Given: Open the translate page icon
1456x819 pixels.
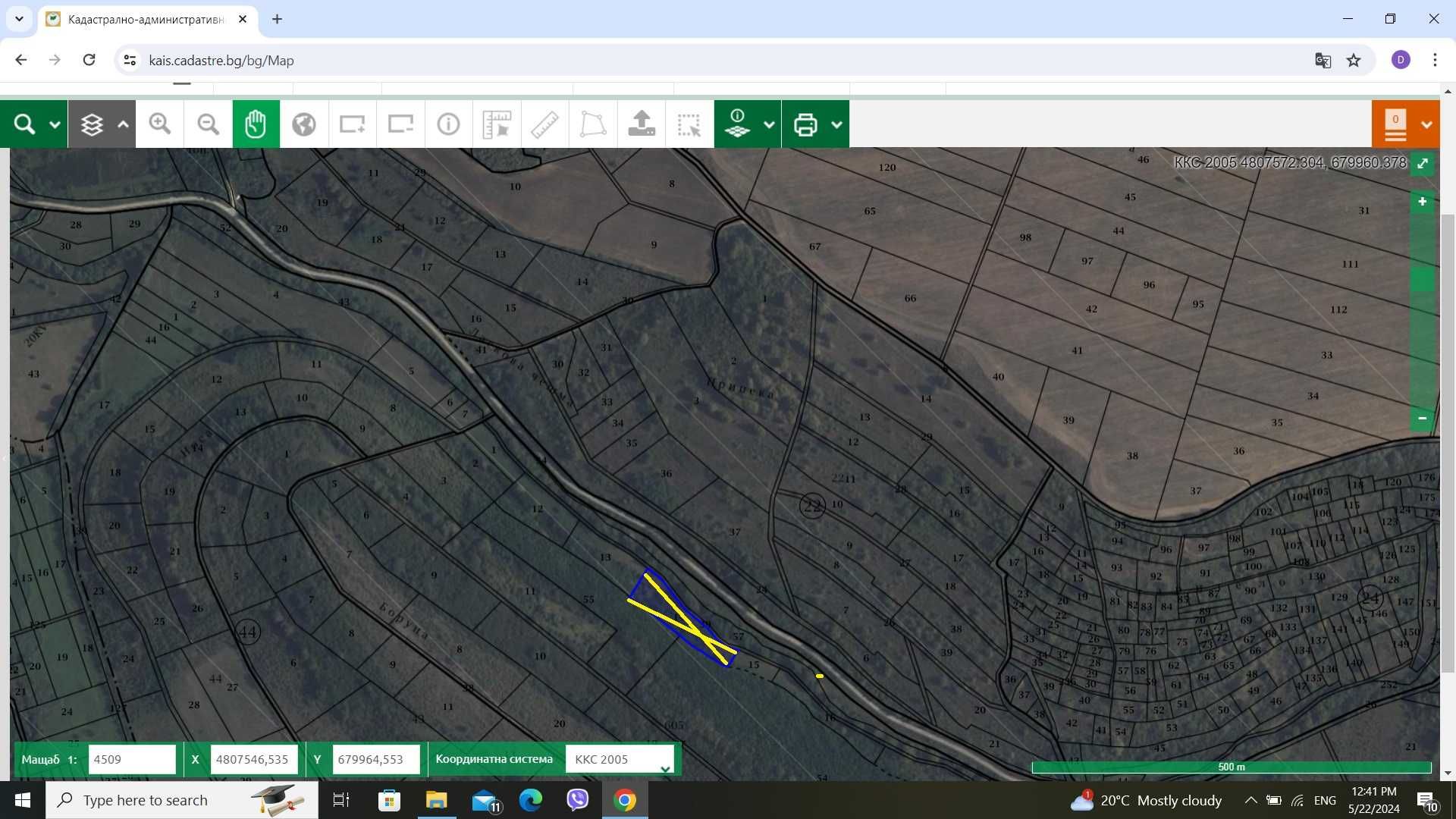Looking at the screenshot, I should pyautogui.click(x=1323, y=61).
